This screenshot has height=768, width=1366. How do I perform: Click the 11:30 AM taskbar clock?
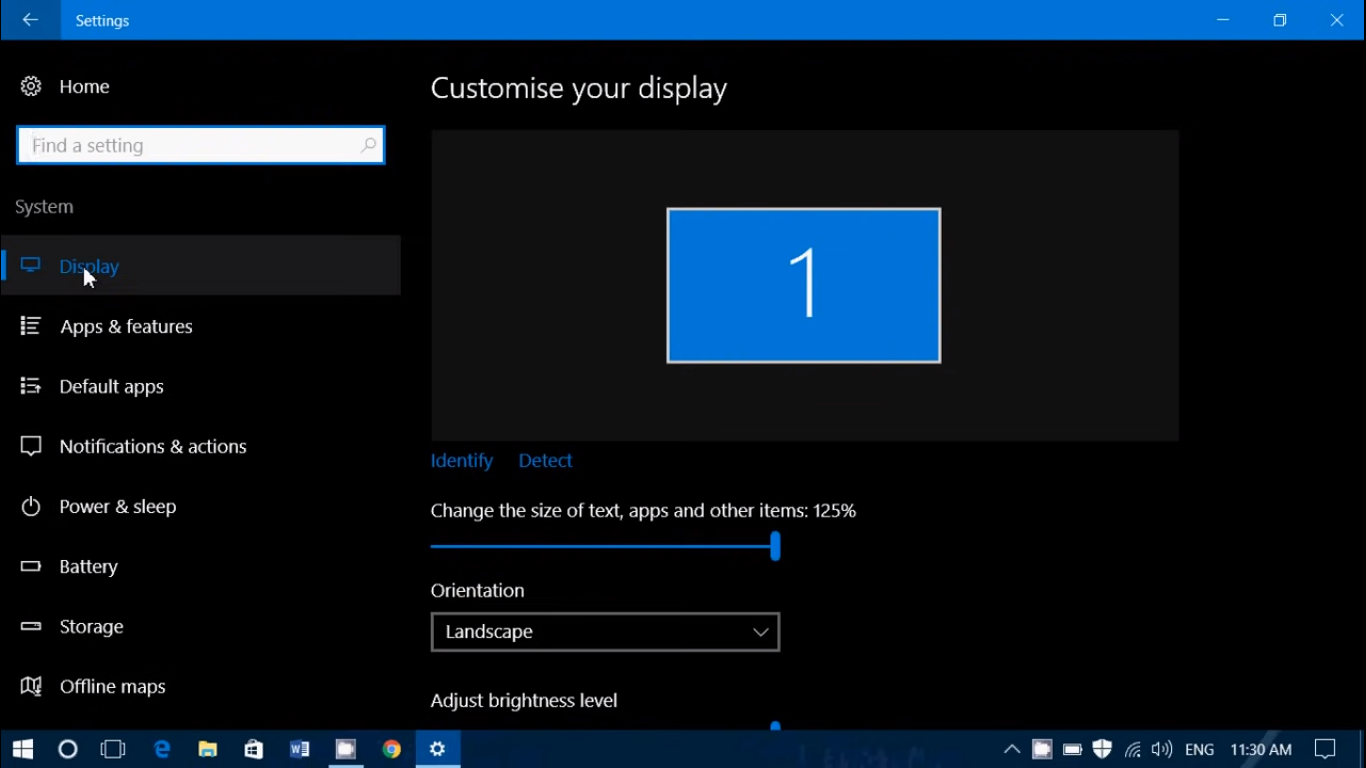1261,749
